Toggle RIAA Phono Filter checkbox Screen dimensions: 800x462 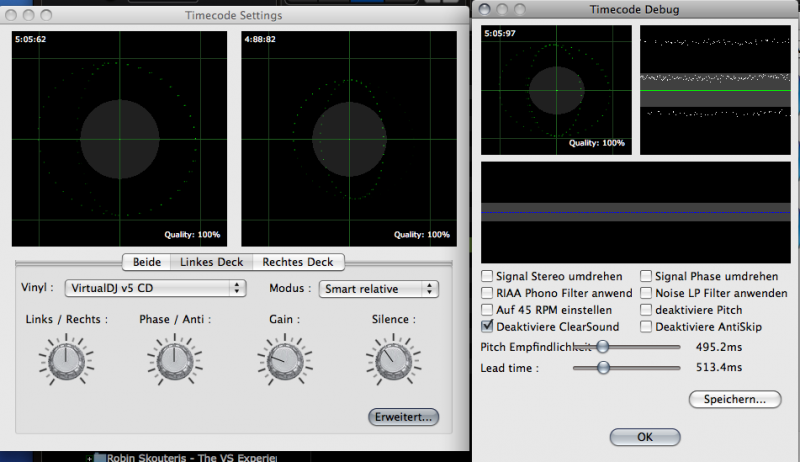(488, 293)
